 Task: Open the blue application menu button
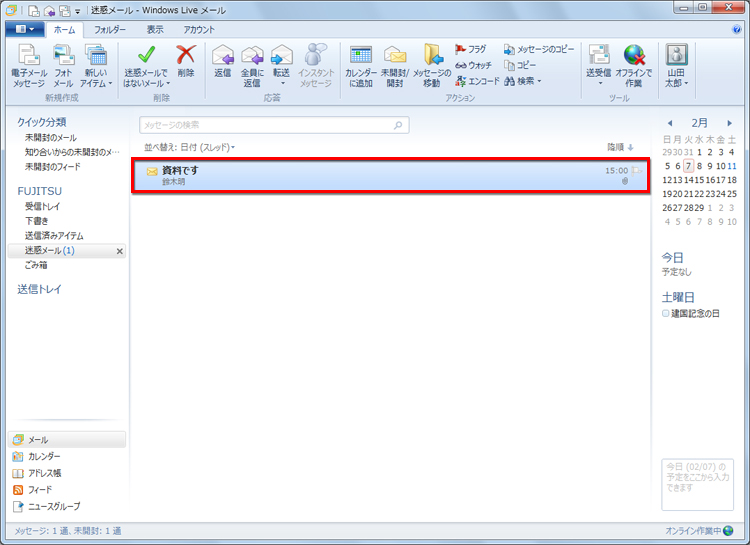pos(25,29)
